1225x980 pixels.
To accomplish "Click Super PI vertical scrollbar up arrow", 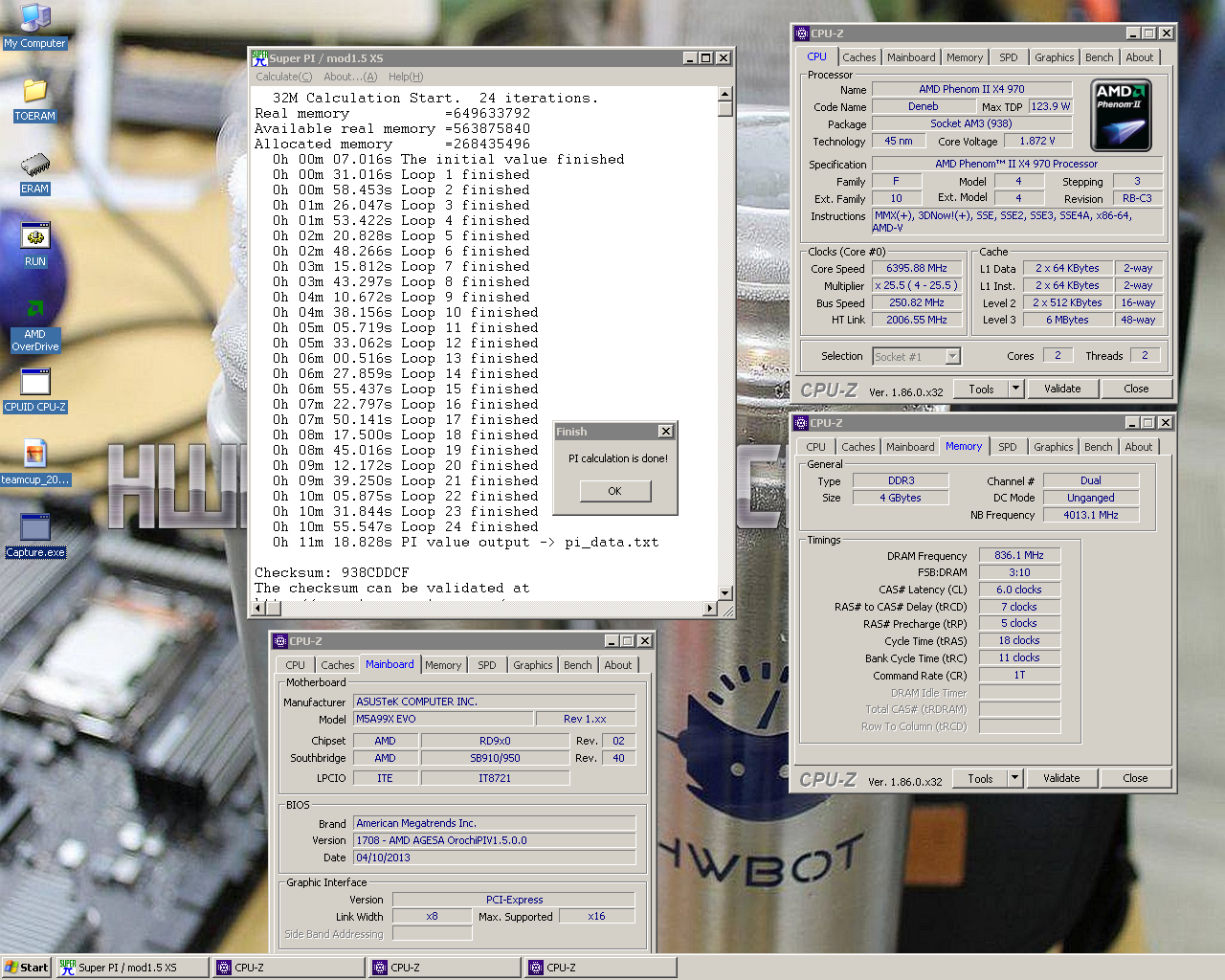I will [x=724, y=94].
